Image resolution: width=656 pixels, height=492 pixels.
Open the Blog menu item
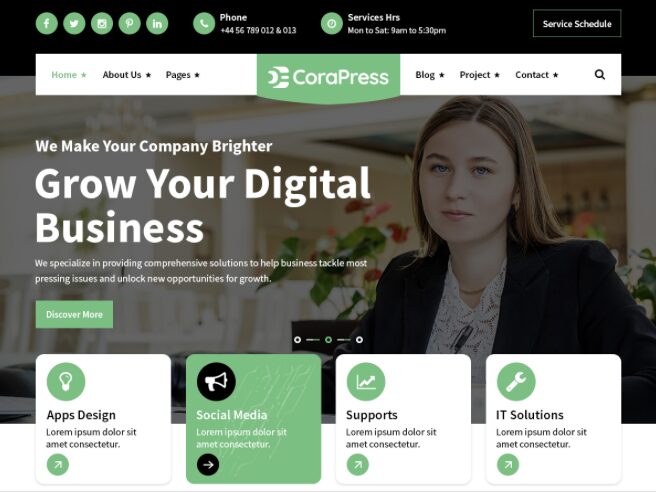(x=430, y=75)
